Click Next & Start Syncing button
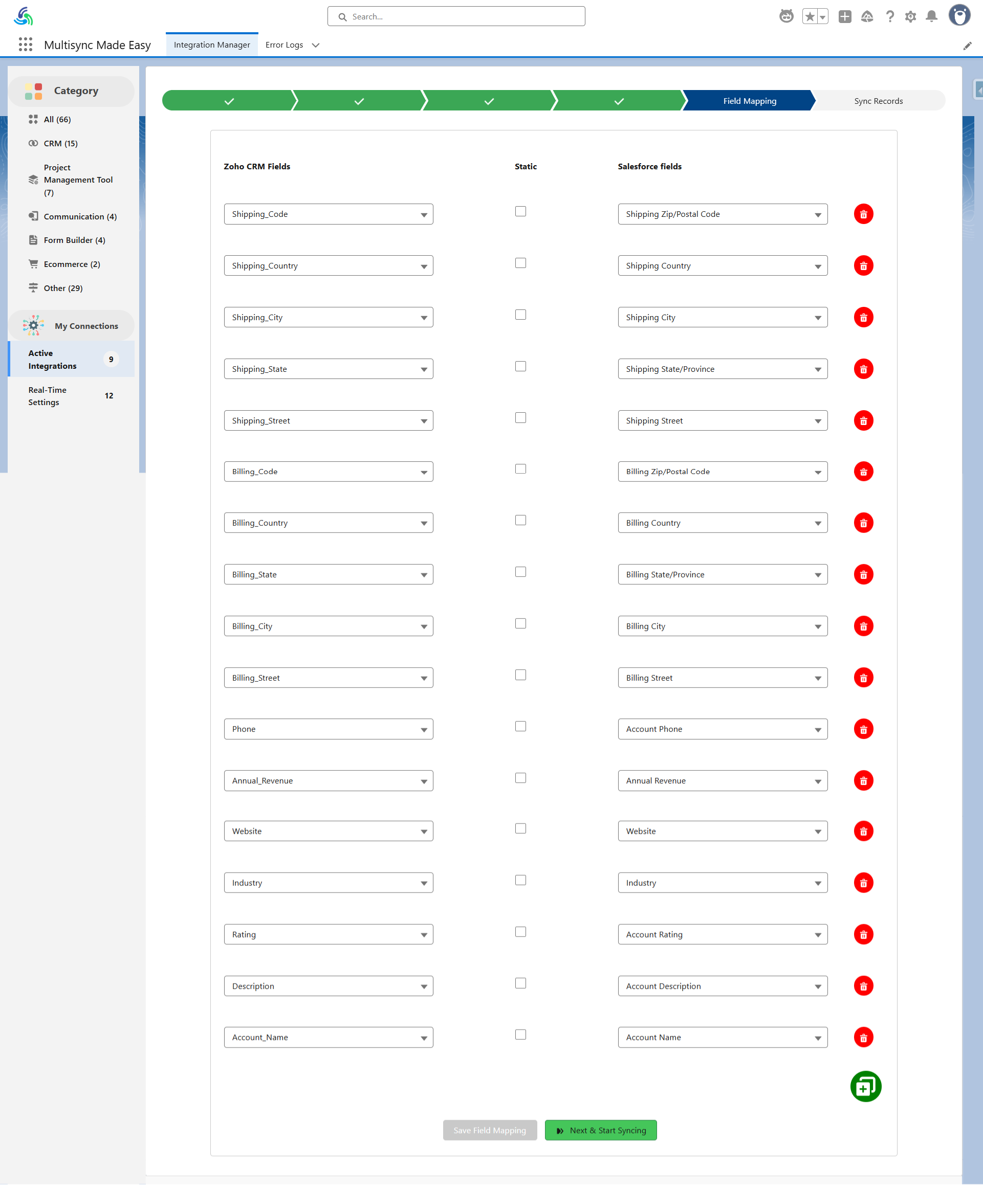The image size is (983, 1204). click(x=600, y=1130)
